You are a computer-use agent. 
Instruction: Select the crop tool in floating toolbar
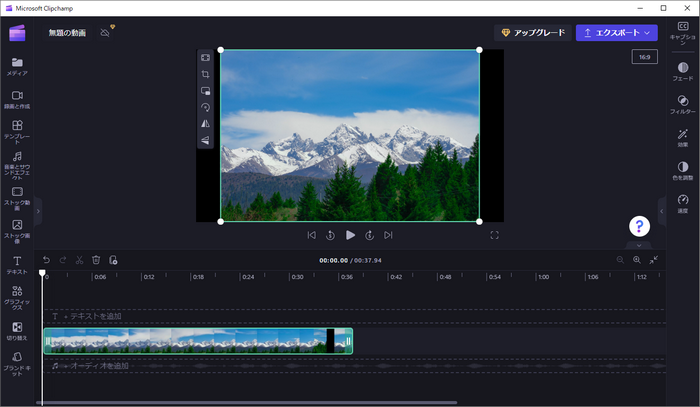point(205,74)
